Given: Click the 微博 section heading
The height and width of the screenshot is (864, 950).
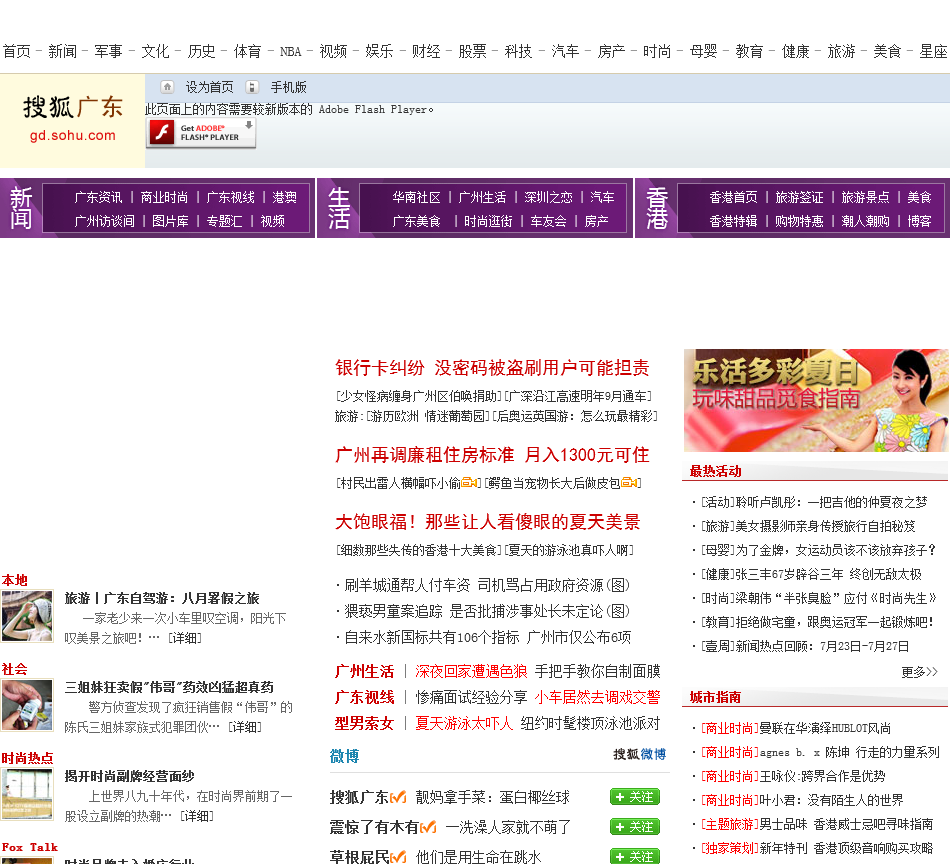Looking at the screenshot, I should coord(344,756).
